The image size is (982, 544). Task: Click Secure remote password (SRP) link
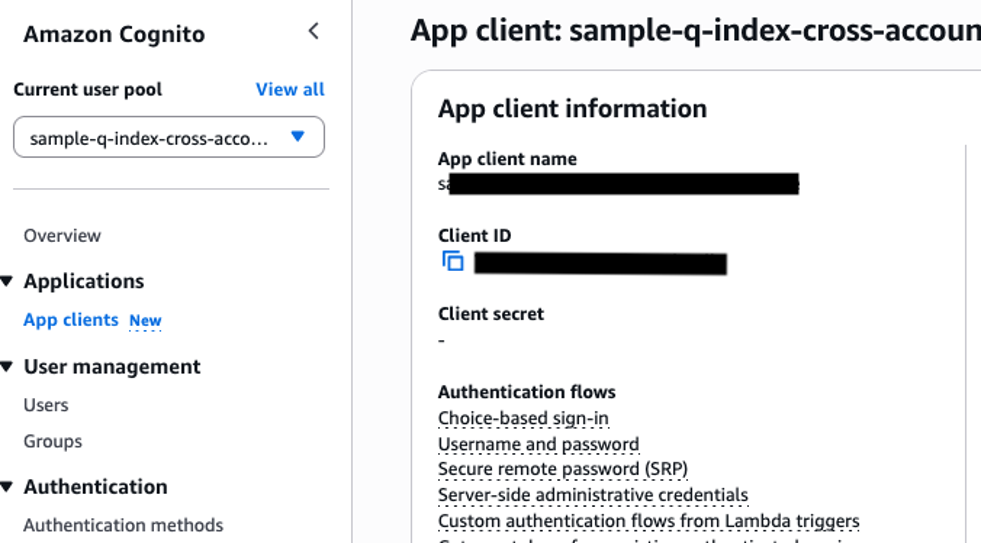[x=563, y=470]
